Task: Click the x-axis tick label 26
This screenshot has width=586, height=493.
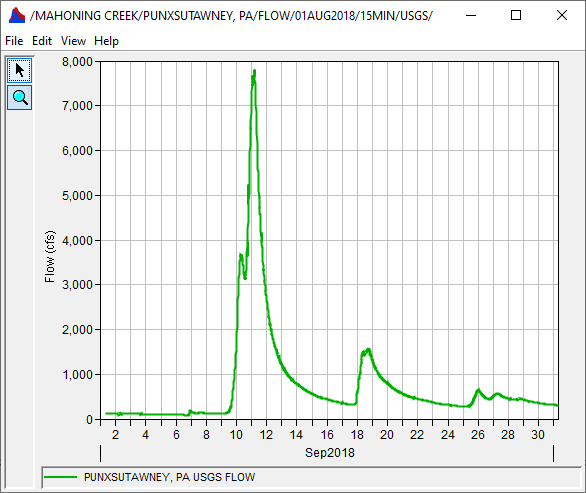Action: 478,435
